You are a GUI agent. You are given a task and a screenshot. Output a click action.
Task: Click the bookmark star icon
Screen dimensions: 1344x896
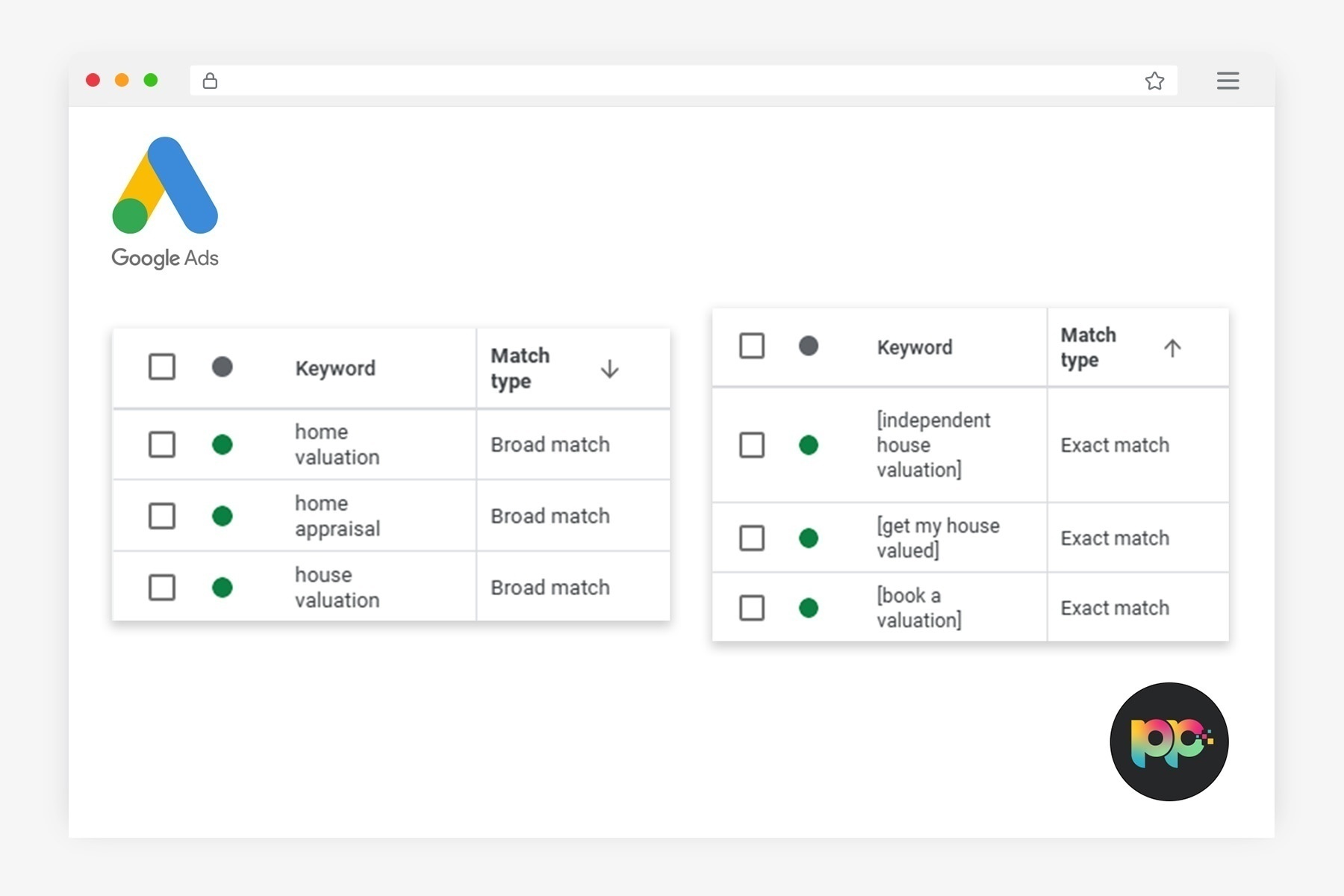[x=1154, y=81]
